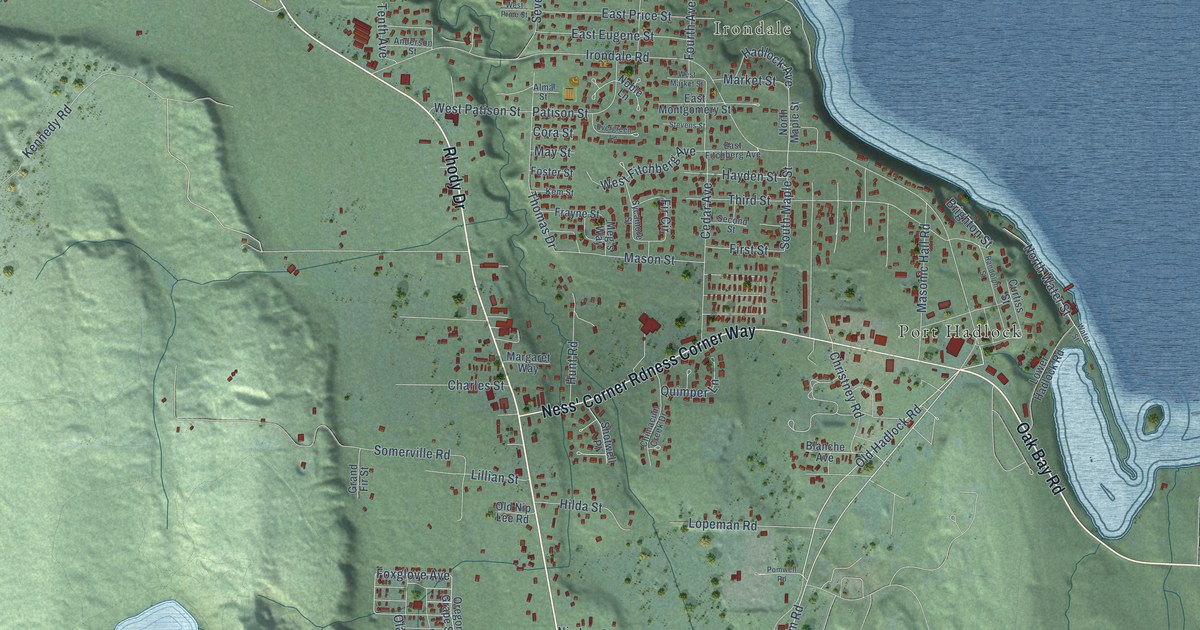This screenshot has height=630, width=1200.
Task: Select the Grand Fir St label
Action: tap(358, 477)
